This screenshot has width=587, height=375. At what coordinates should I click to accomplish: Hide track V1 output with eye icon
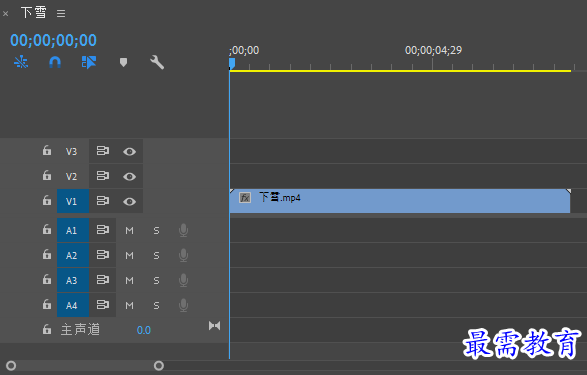130,201
